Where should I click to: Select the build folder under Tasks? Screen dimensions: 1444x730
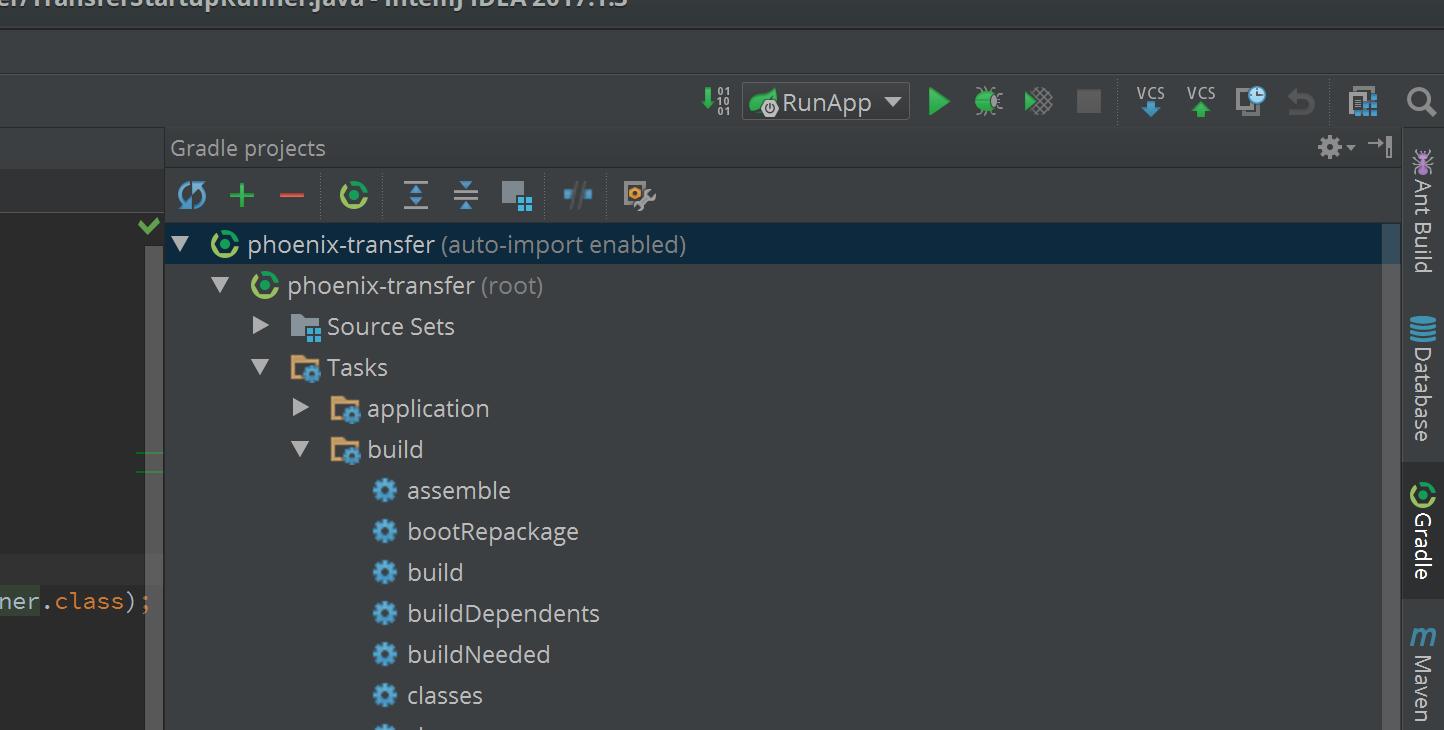click(x=395, y=449)
